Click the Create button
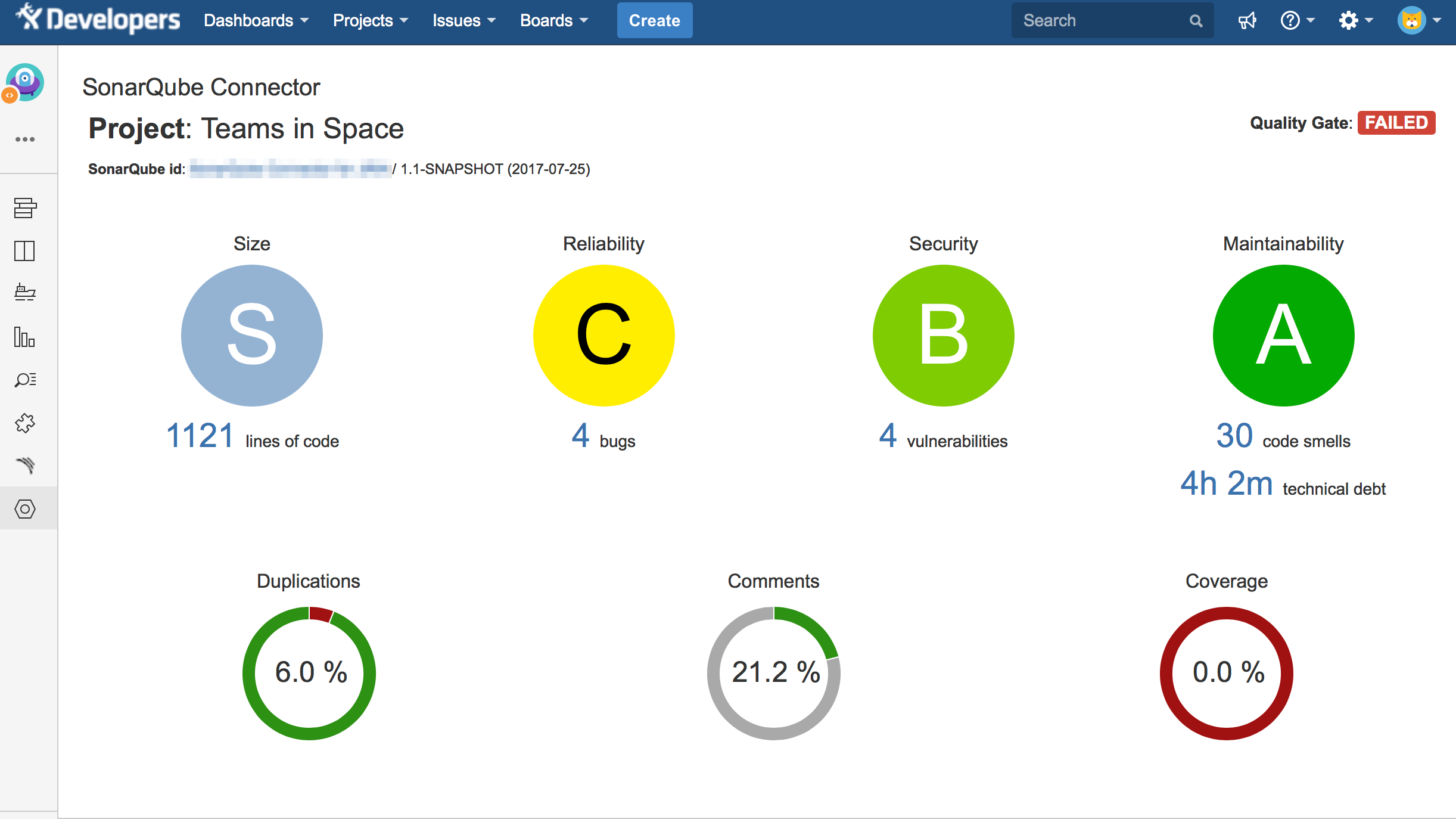The image size is (1456, 819). point(654,21)
